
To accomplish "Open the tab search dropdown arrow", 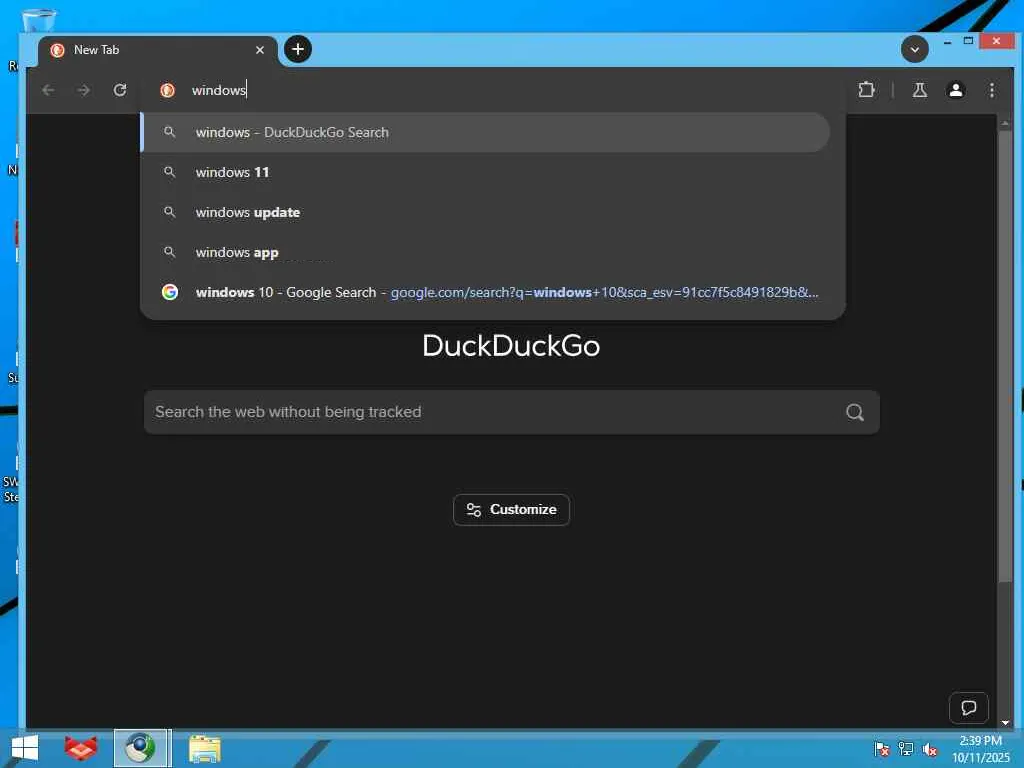I will click(x=914, y=49).
